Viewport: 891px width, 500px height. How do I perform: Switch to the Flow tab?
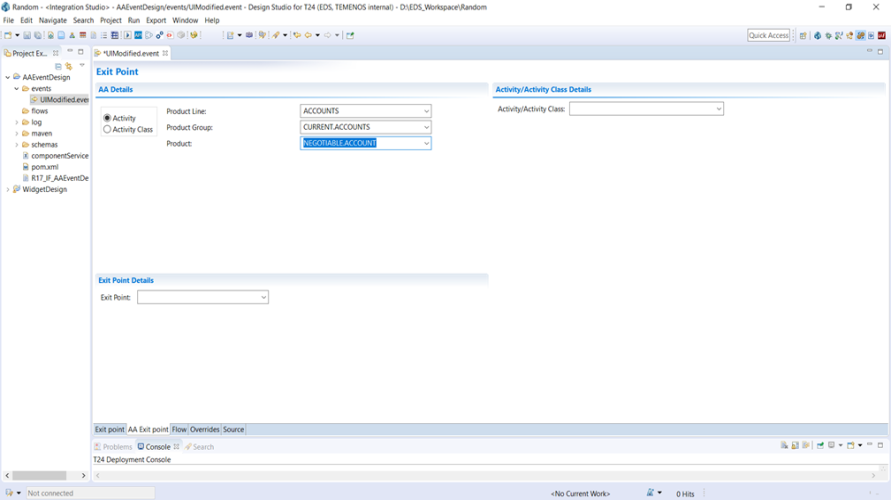179,430
